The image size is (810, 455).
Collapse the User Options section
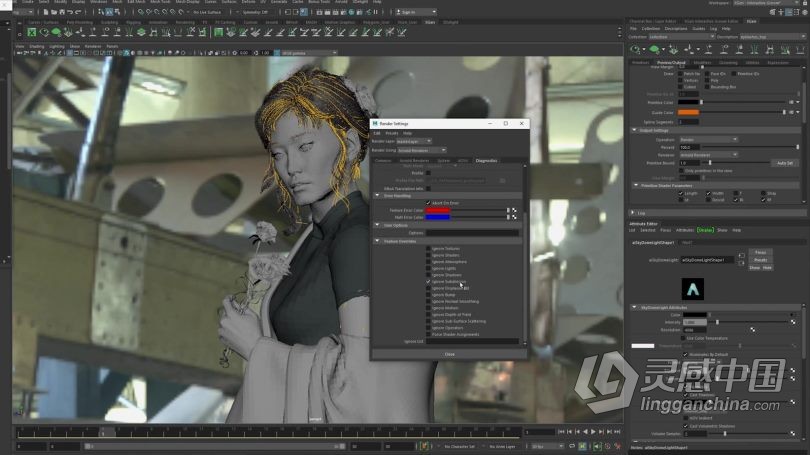pos(377,225)
